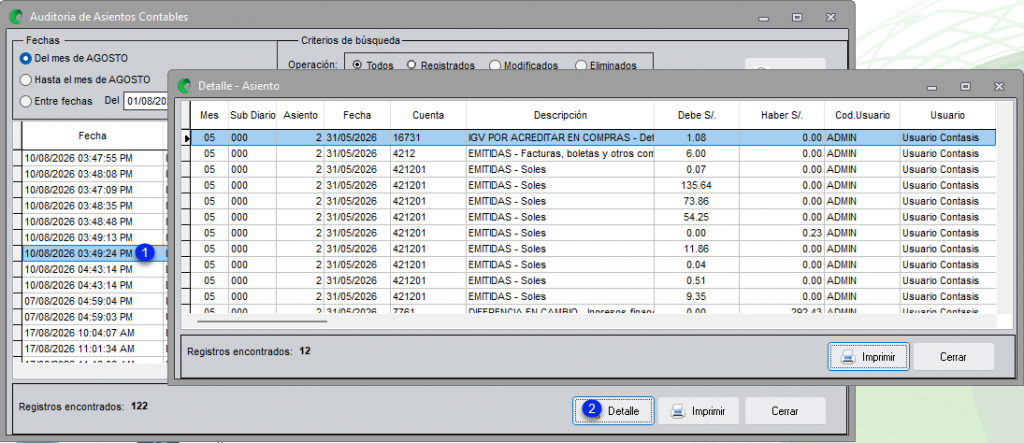Select the row '10/08/2026 03:49:24 PM'
The image size is (1024, 443).
(93, 253)
